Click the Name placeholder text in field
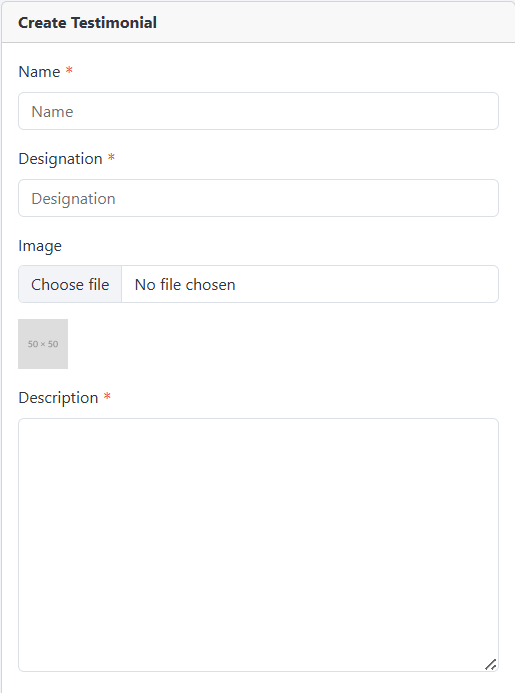 tap(52, 112)
